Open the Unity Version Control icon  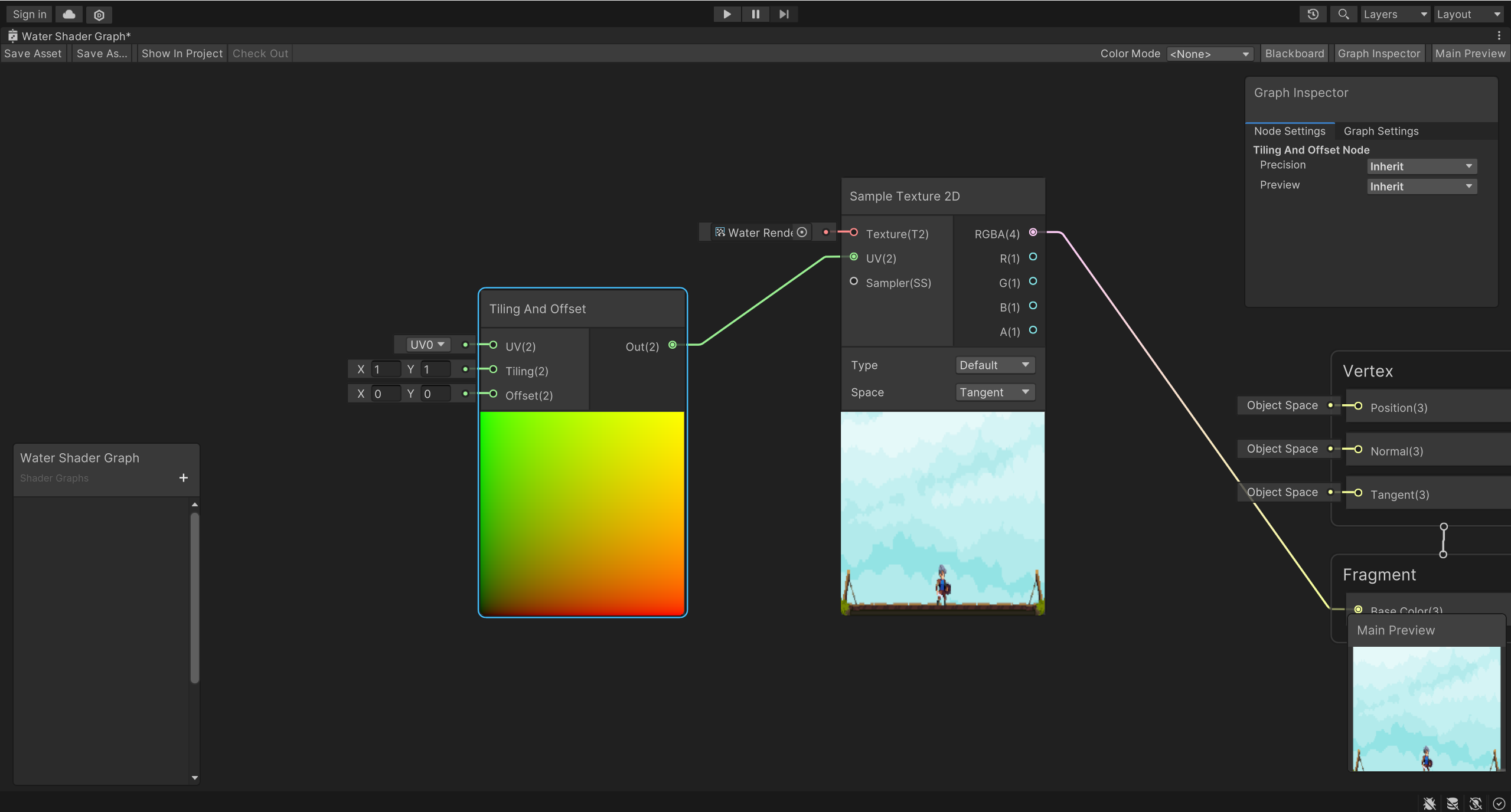click(99, 14)
